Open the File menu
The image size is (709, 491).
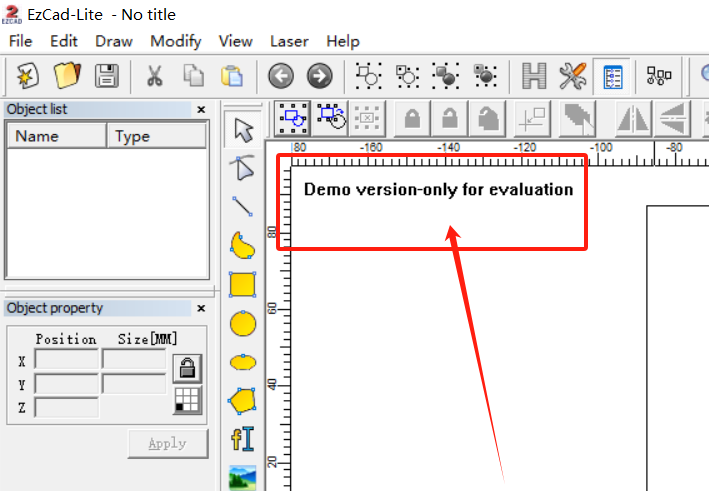pos(20,41)
